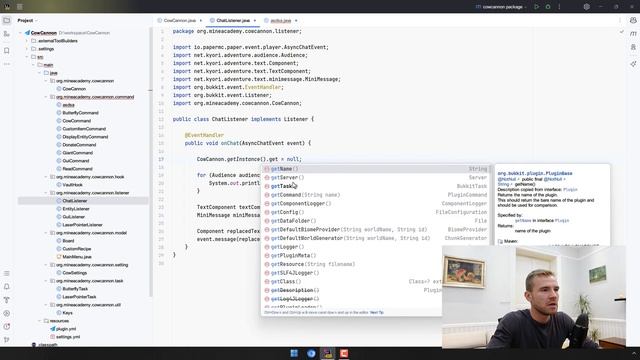
Task: Open LaserPointerListener in project tree
Action: click(x=82, y=225)
